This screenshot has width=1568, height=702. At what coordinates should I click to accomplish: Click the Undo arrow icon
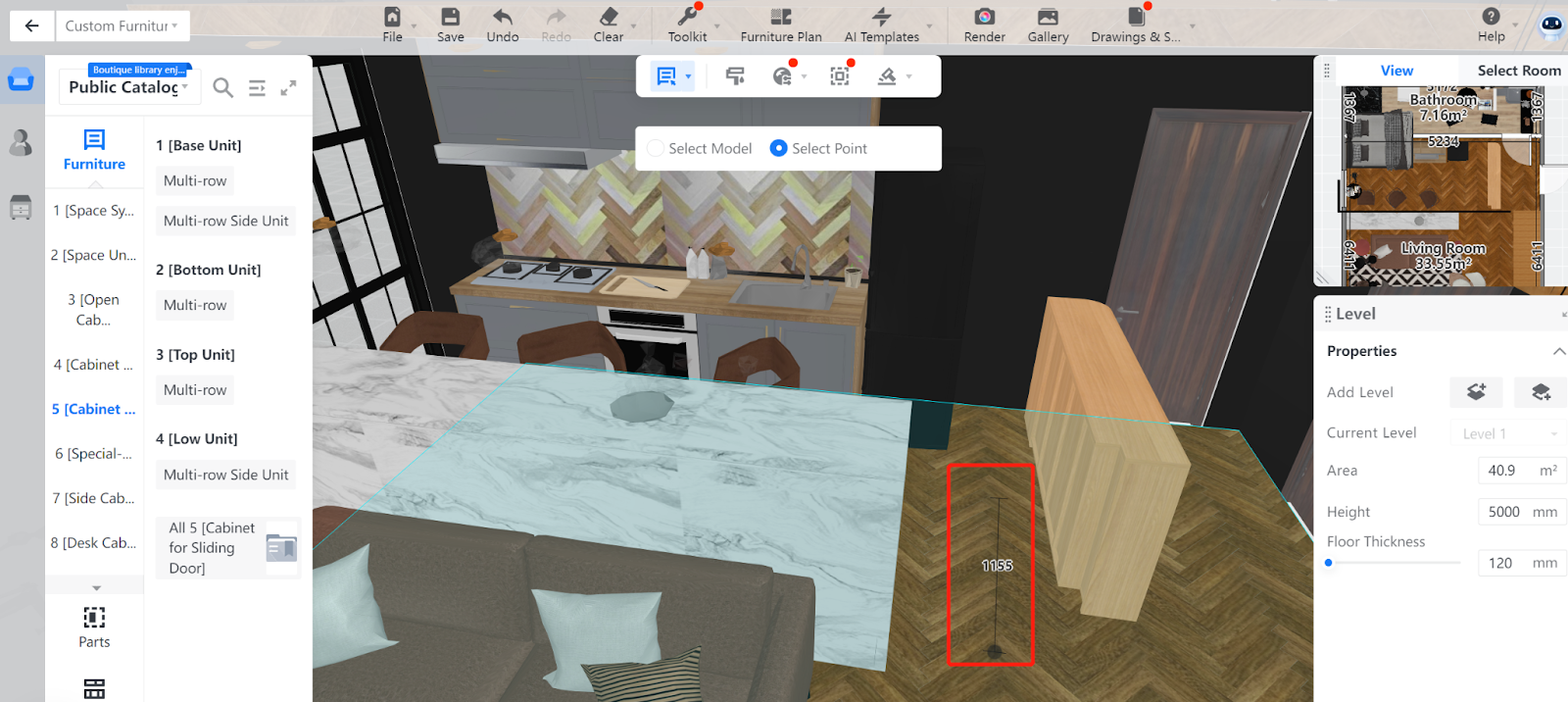[502, 25]
